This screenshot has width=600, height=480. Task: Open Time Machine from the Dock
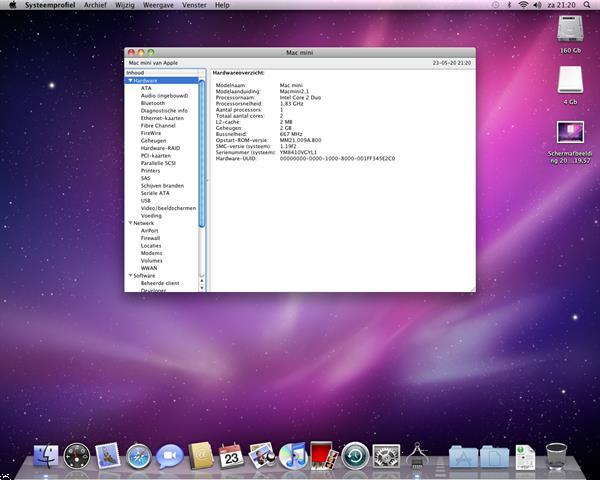(355, 456)
